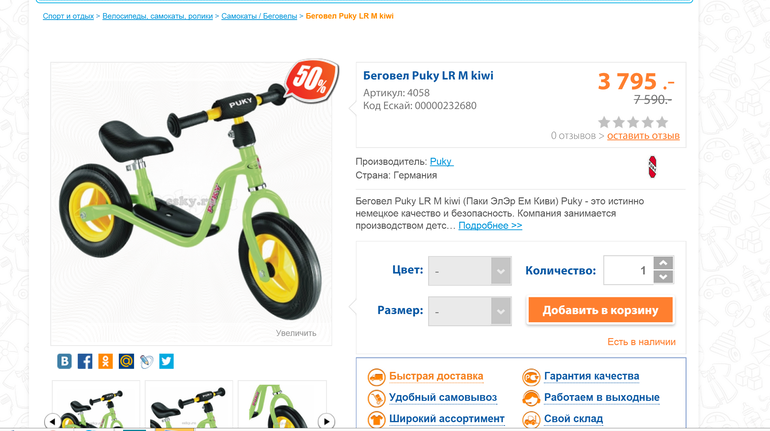
Task: Open the Цвет color dropdown
Action: coord(470,271)
